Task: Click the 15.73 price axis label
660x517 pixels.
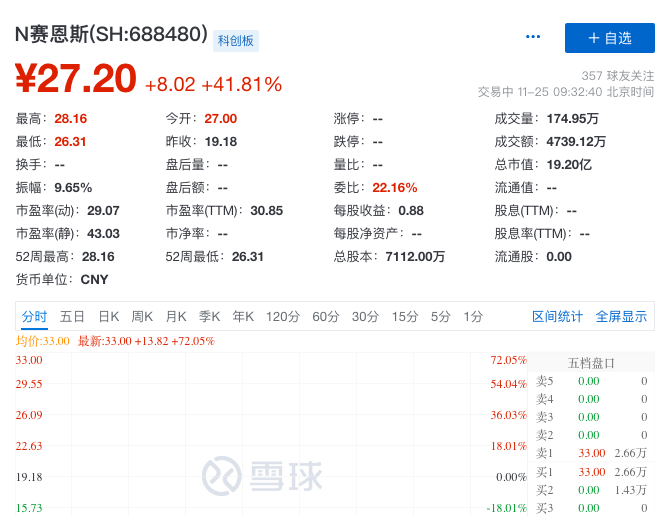Action: point(29,508)
